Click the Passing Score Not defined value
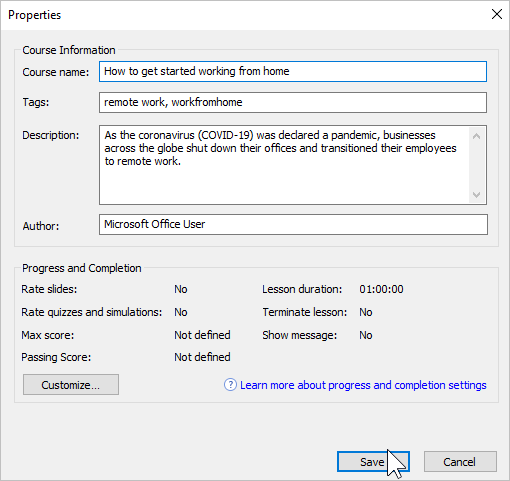This screenshot has width=510, height=481. [x=202, y=357]
